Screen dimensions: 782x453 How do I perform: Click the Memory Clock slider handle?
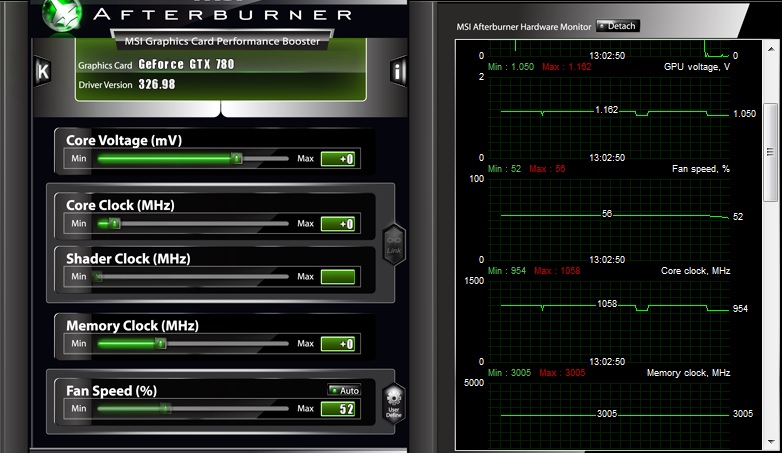point(160,344)
